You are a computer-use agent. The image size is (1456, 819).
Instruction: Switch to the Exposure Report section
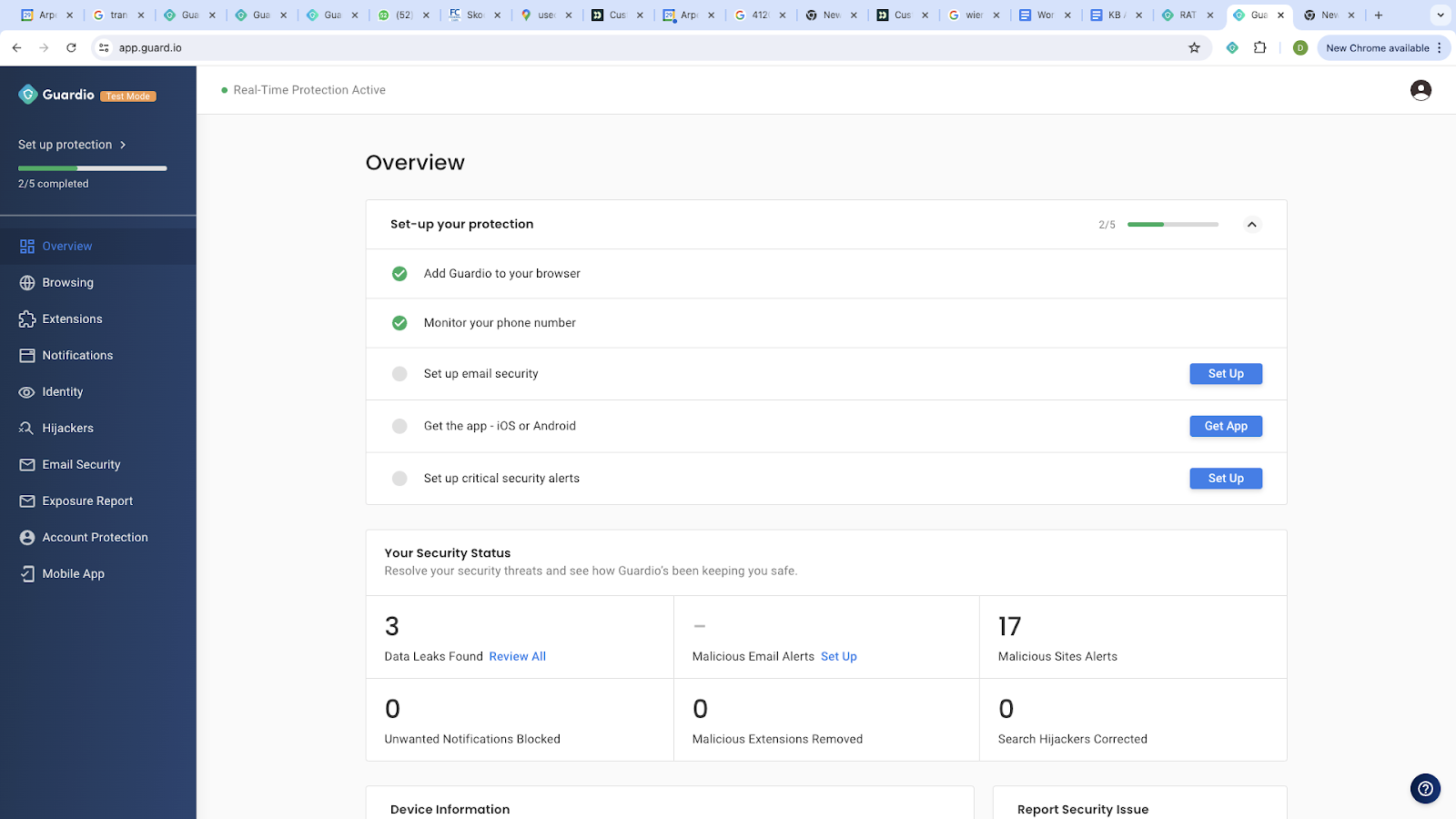coord(87,500)
